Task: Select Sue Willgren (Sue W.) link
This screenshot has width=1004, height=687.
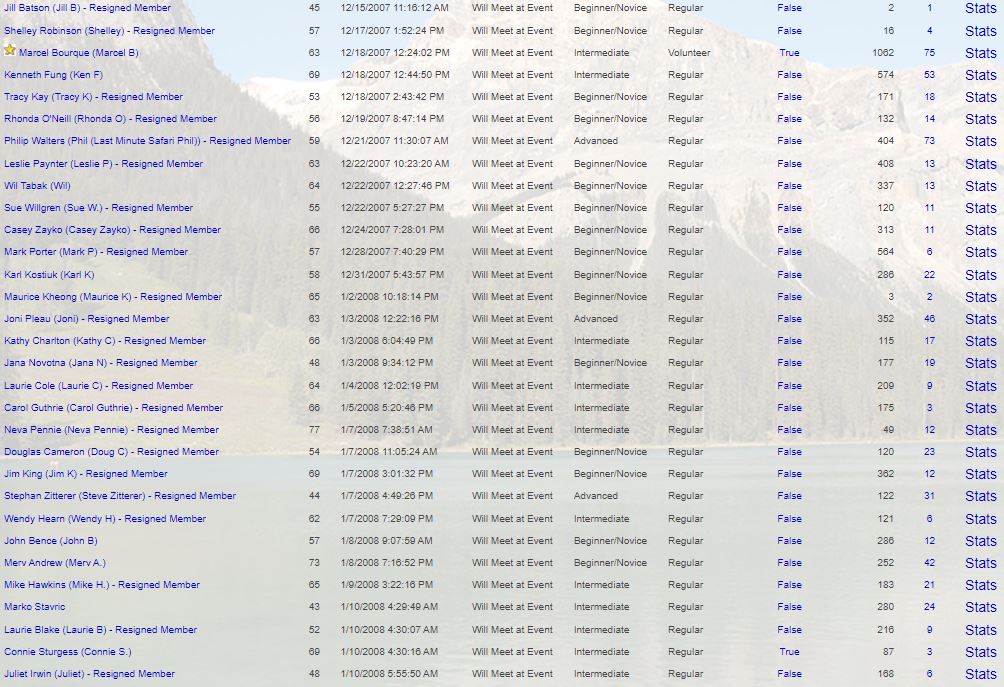Action: 99,208
